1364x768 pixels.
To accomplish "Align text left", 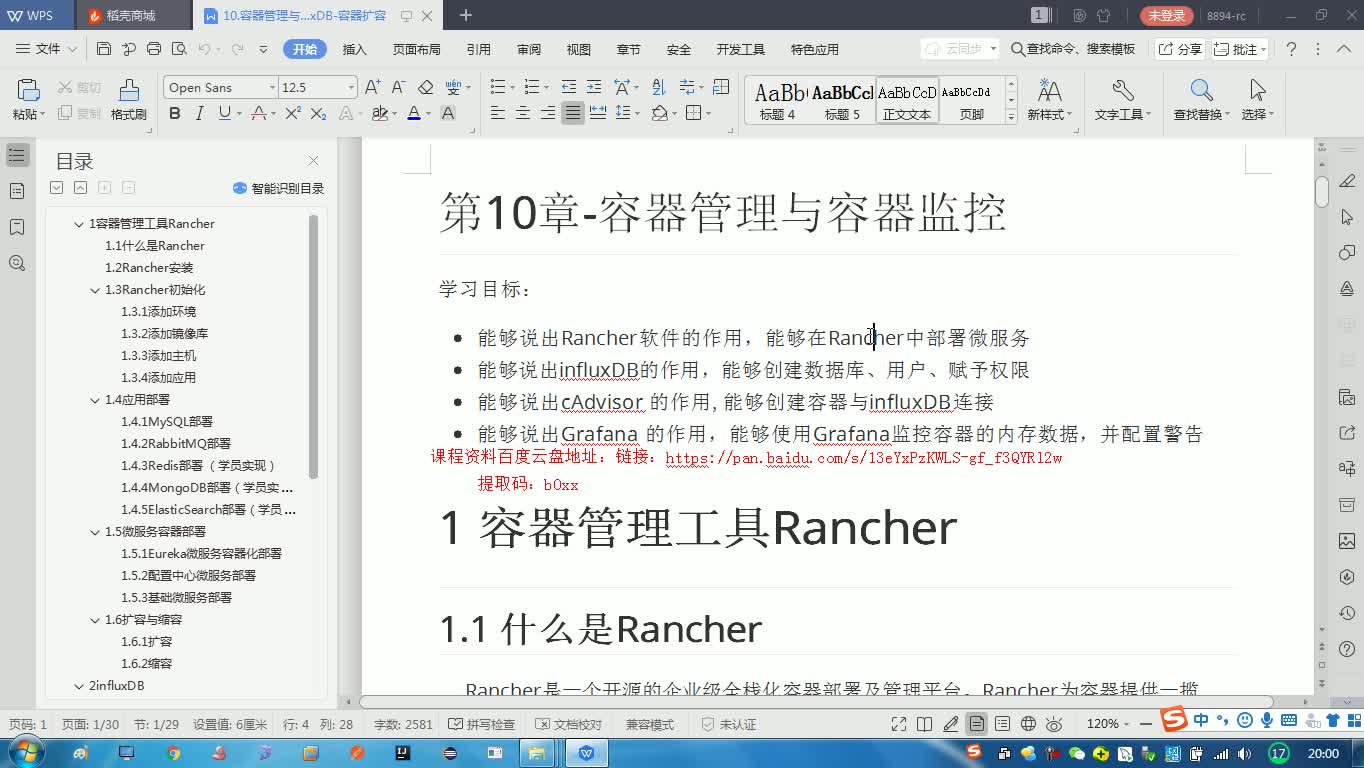I will [497, 114].
